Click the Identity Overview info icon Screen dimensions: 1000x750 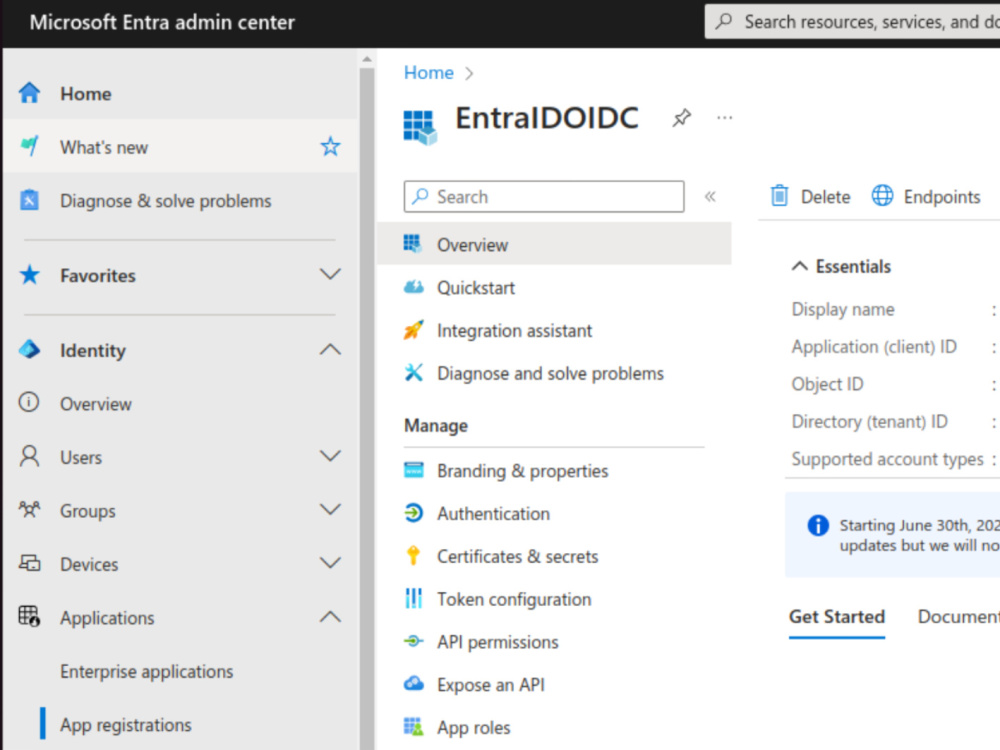pyautogui.click(x=29, y=402)
